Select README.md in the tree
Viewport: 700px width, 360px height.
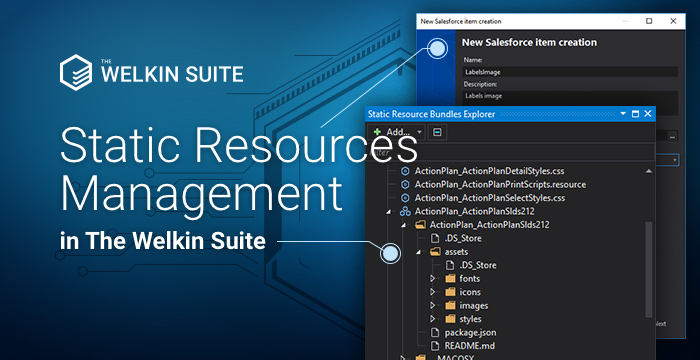click(470, 346)
